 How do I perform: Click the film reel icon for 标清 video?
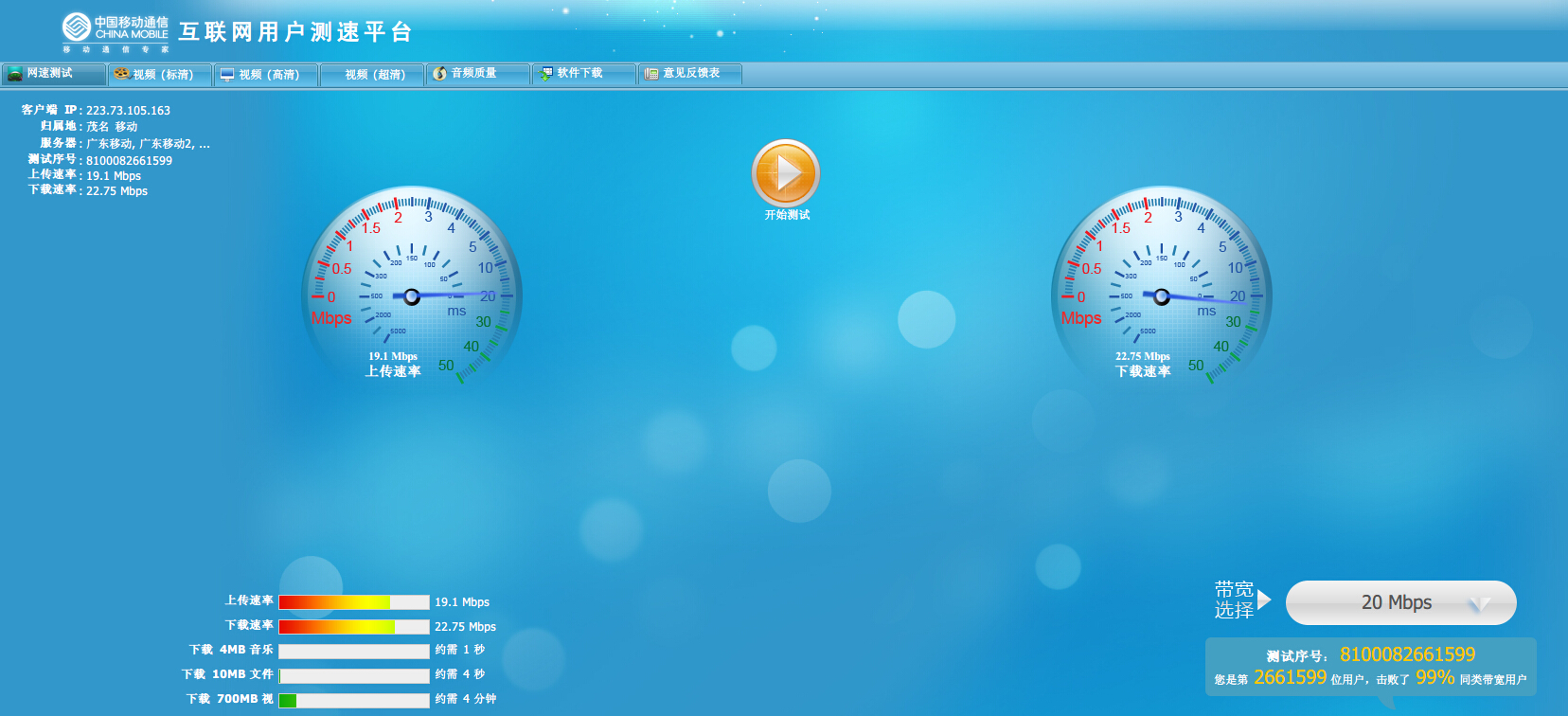tap(121, 74)
